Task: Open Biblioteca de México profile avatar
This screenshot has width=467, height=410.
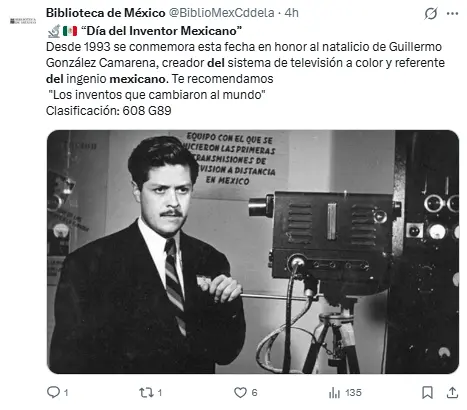Action: (23, 21)
